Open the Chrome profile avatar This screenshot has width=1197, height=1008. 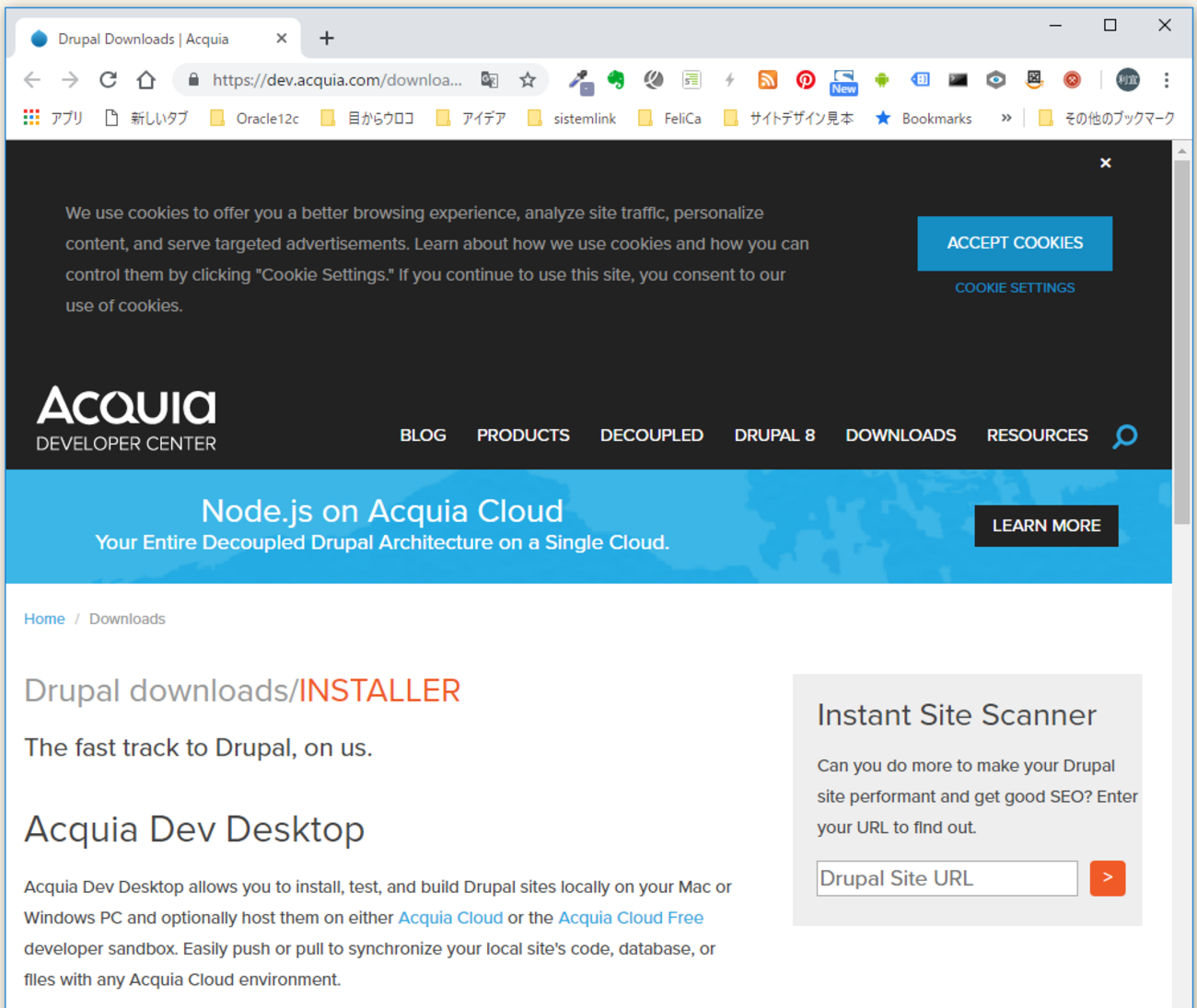pyautogui.click(x=1127, y=80)
